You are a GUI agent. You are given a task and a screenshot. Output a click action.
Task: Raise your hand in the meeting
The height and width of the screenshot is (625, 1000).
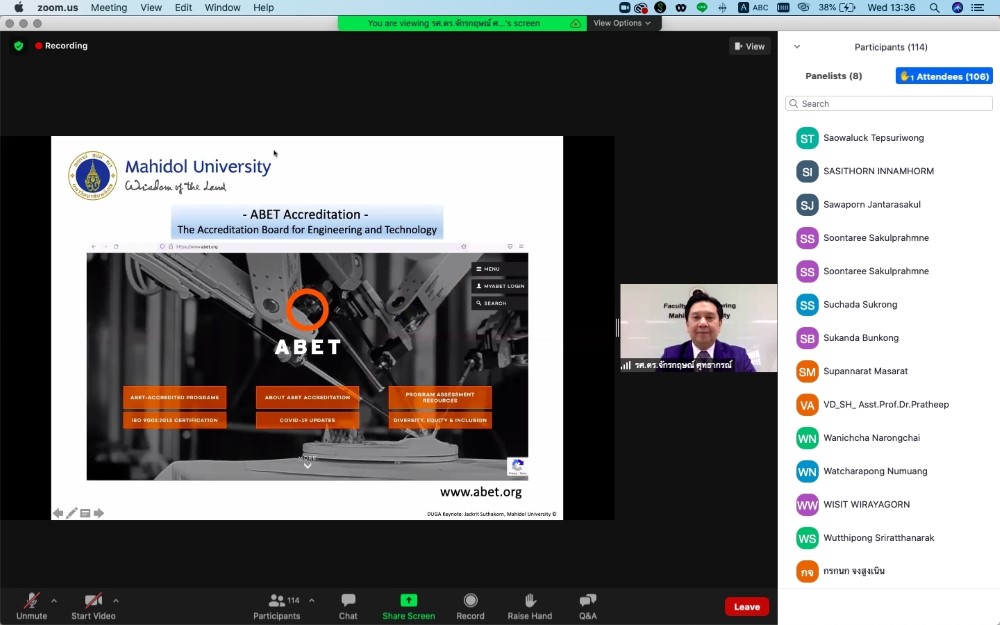pyautogui.click(x=529, y=601)
